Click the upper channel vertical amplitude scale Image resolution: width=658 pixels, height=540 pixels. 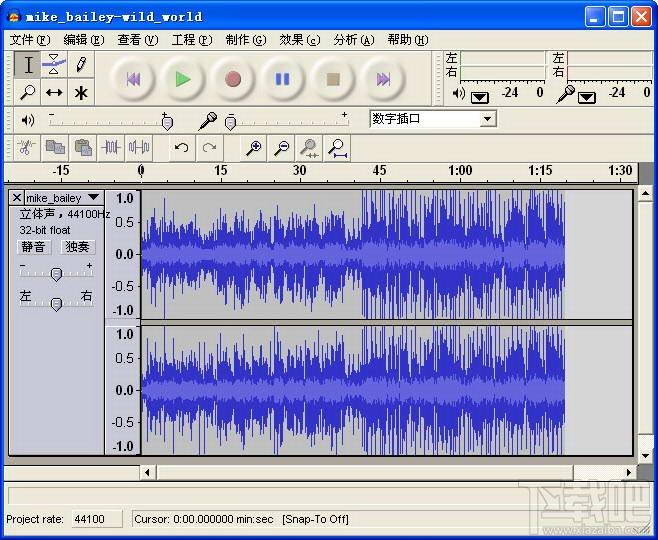point(123,255)
